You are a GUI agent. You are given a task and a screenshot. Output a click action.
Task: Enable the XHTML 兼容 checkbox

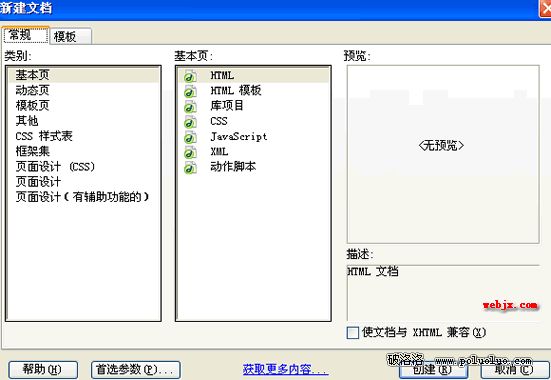pos(352,333)
